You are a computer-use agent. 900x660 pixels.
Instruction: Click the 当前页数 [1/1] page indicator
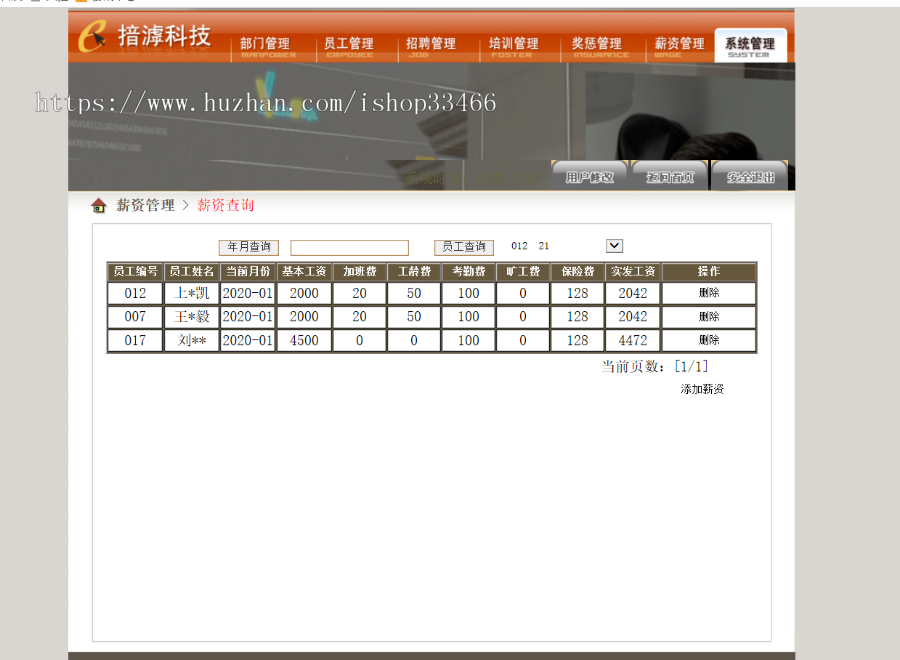coord(655,366)
